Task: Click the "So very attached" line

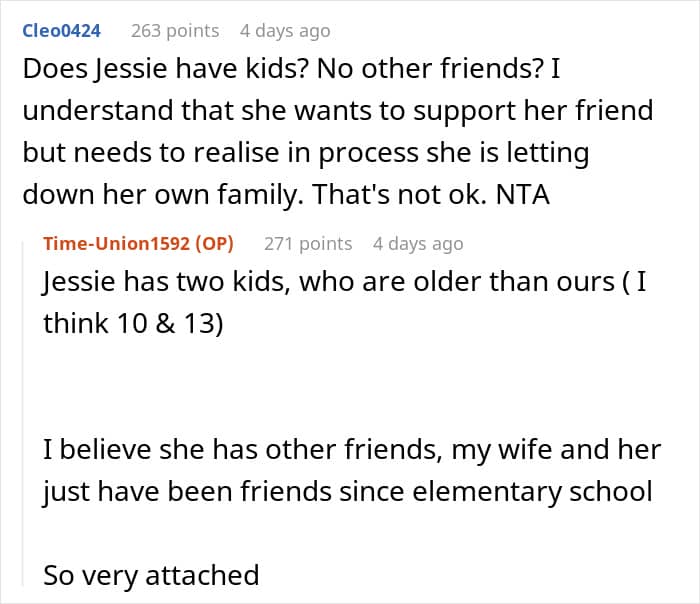Action: click(x=151, y=575)
